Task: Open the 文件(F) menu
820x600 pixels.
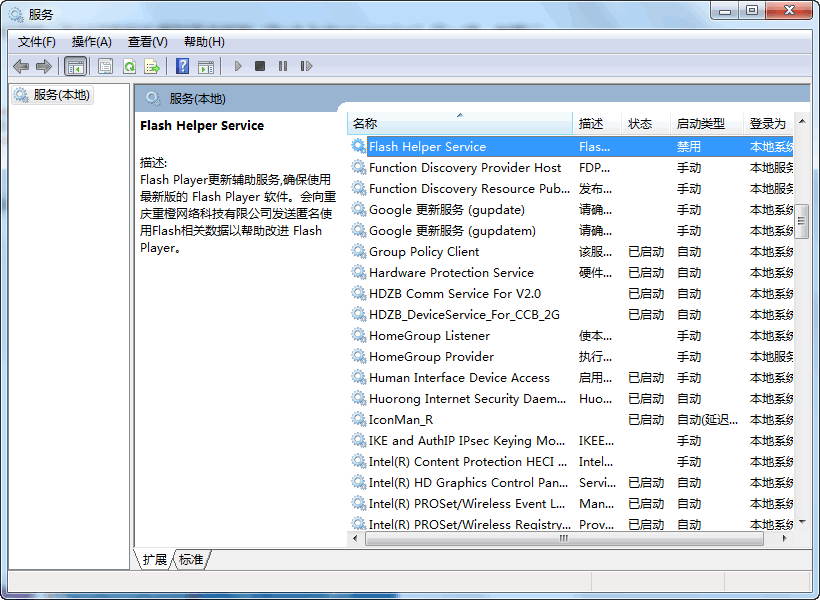Action: 37,41
